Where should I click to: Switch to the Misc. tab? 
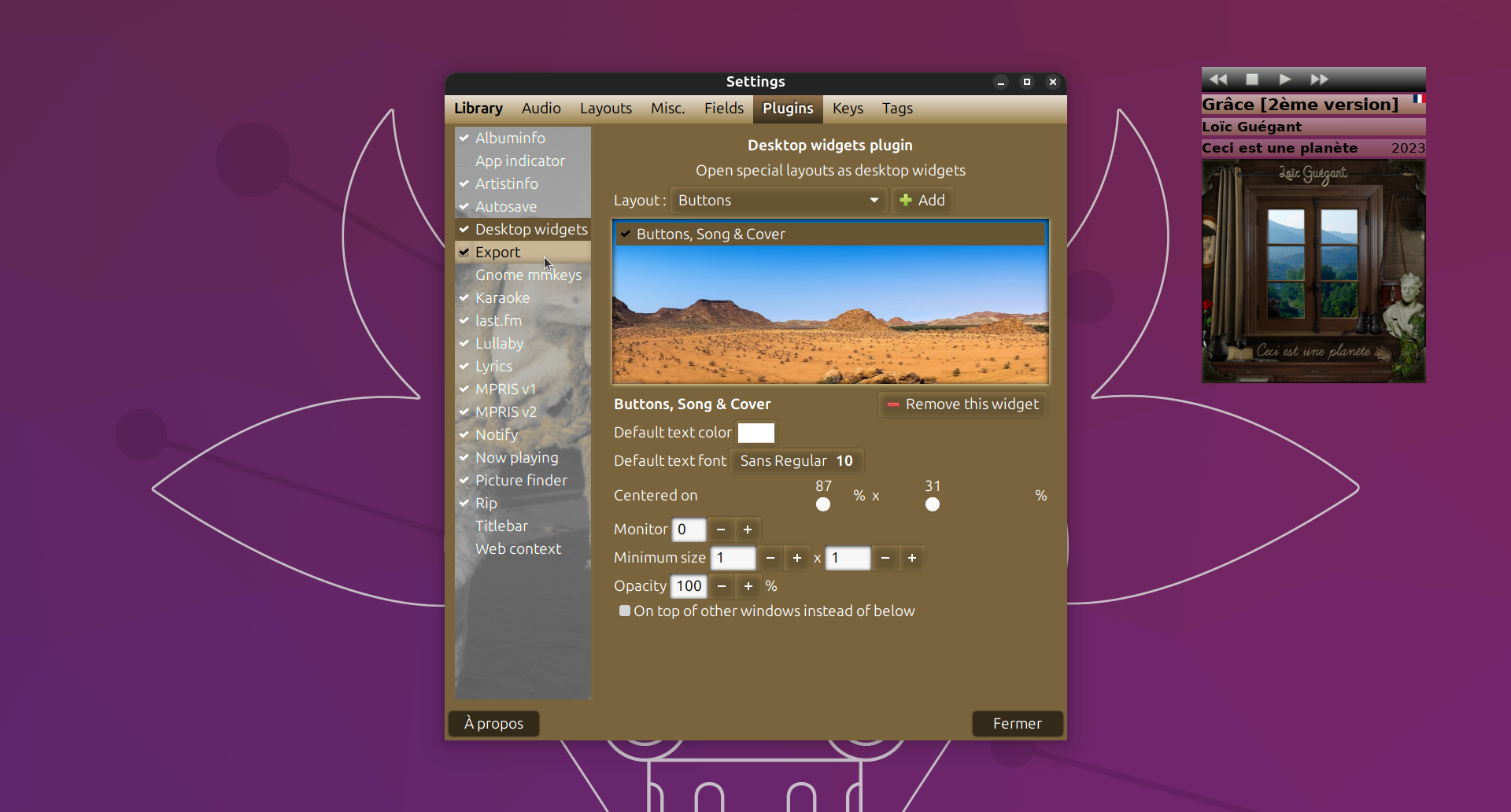(668, 109)
